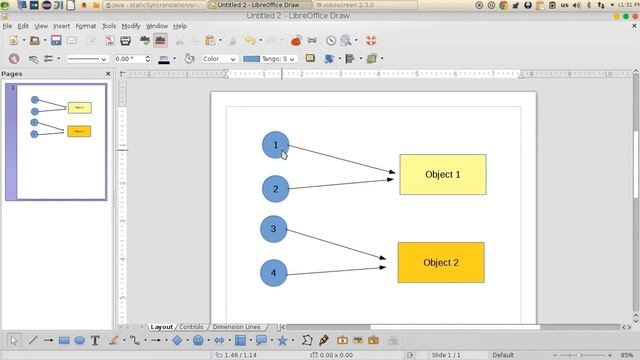Click the Save document icon

[x=56, y=40]
